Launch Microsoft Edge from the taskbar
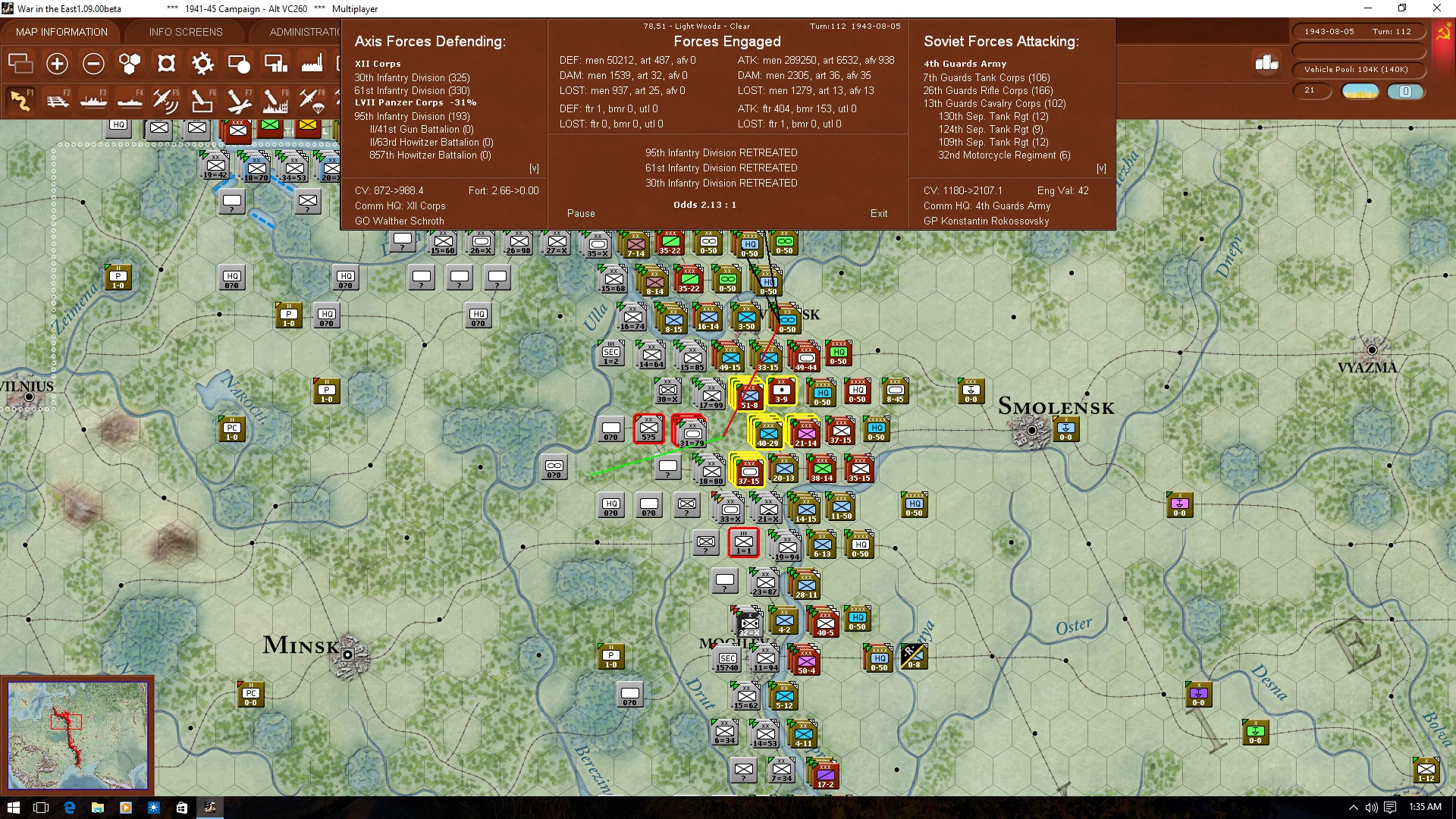Image resolution: width=1456 pixels, height=819 pixels. pyautogui.click(x=70, y=808)
